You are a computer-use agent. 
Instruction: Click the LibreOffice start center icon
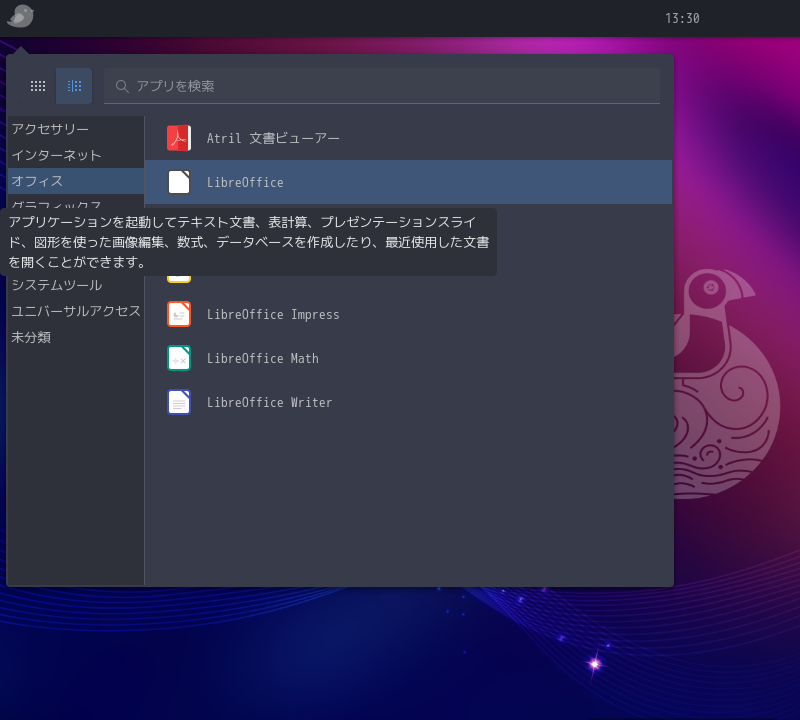(179, 182)
